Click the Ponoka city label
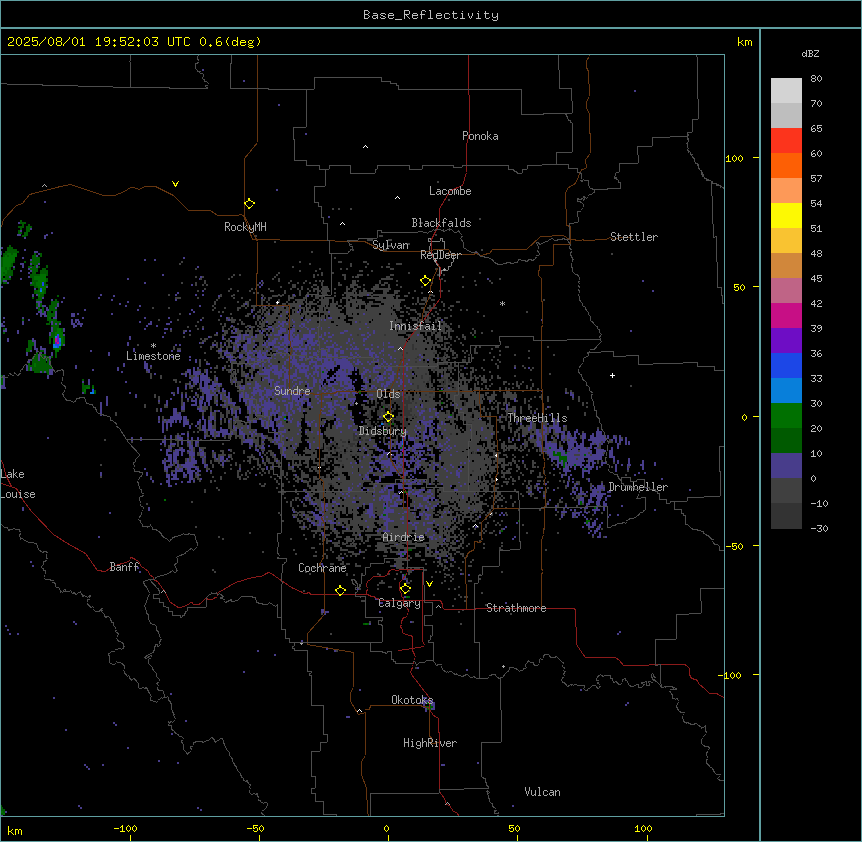This screenshot has width=862, height=842. (480, 136)
